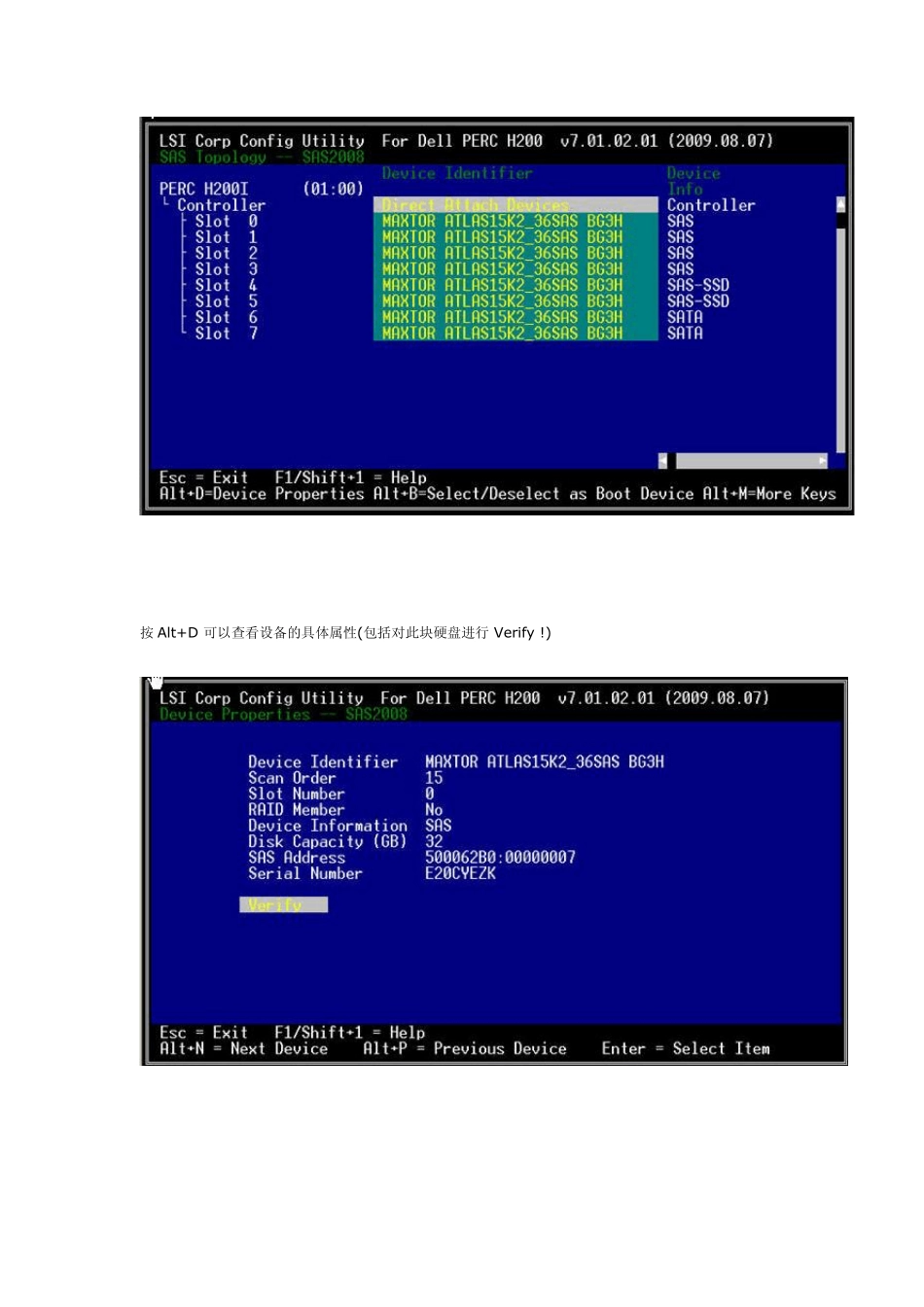Select Slot 7 in topology tree
This screenshot has width=924, height=1307.
tap(226, 334)
